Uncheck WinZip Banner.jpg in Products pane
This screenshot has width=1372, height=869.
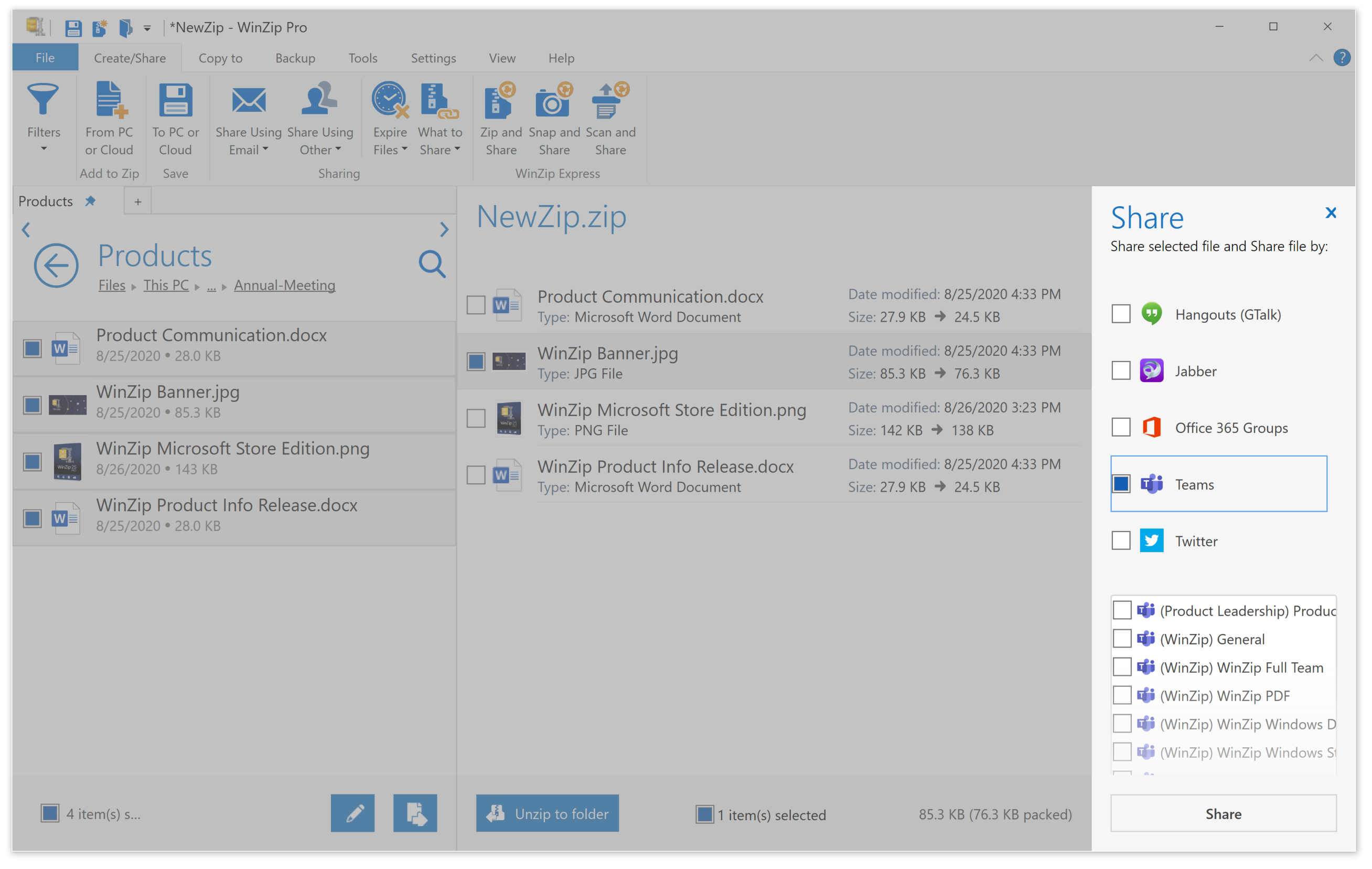[x=33, y=405]
